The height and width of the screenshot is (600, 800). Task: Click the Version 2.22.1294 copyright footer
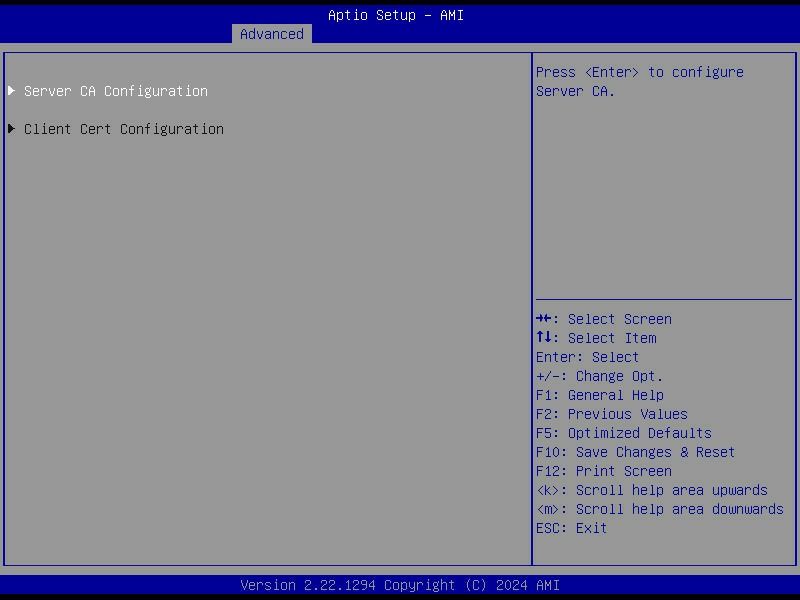[x=400, y=585]
